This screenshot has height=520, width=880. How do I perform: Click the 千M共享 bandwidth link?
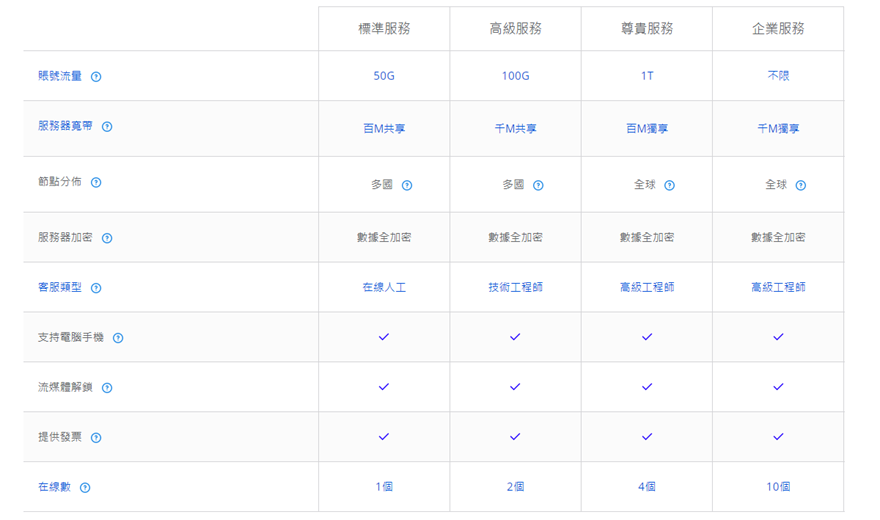point(515,129)
